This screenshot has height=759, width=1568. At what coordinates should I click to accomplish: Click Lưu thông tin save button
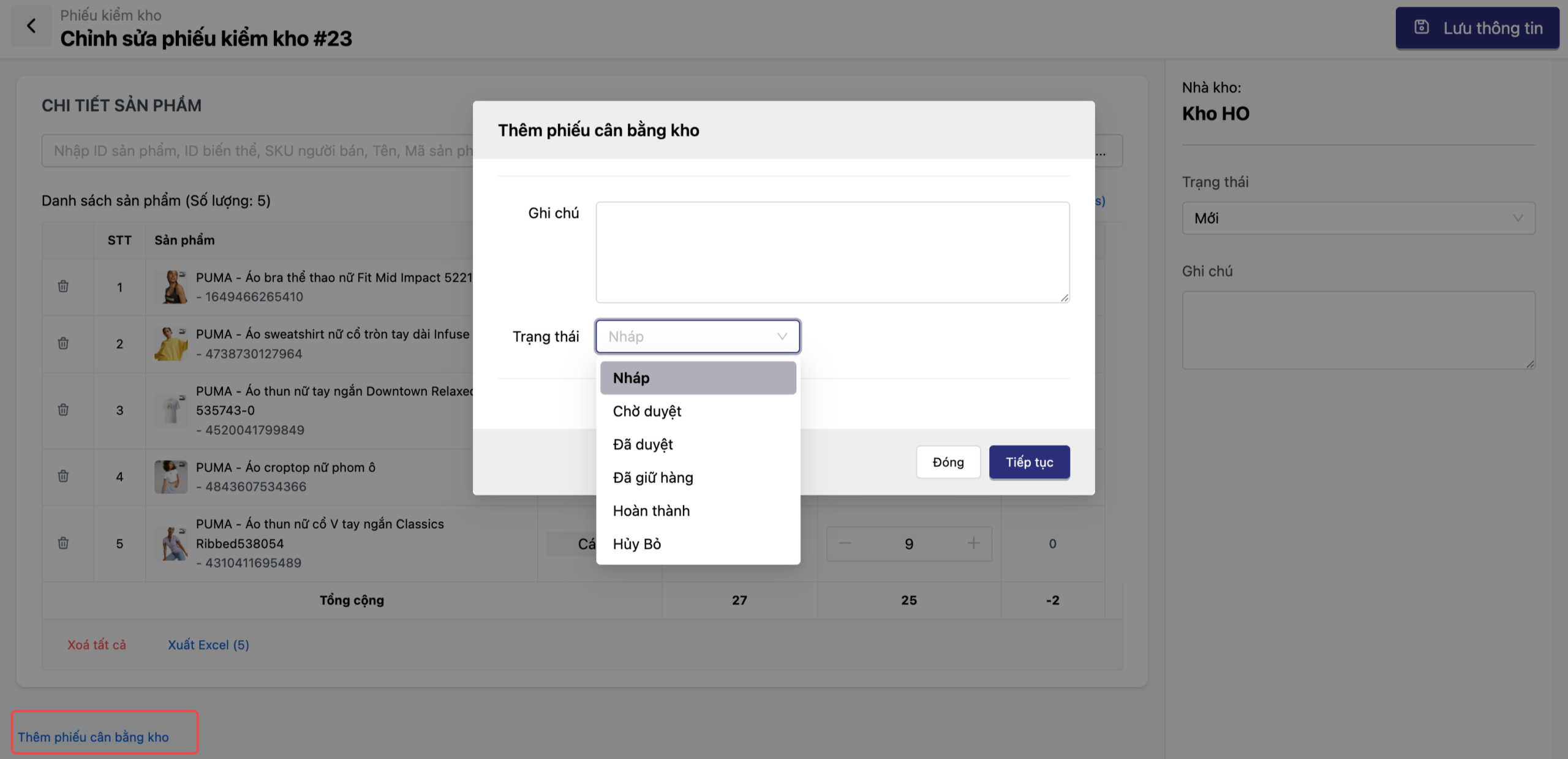coord(1477,28)
